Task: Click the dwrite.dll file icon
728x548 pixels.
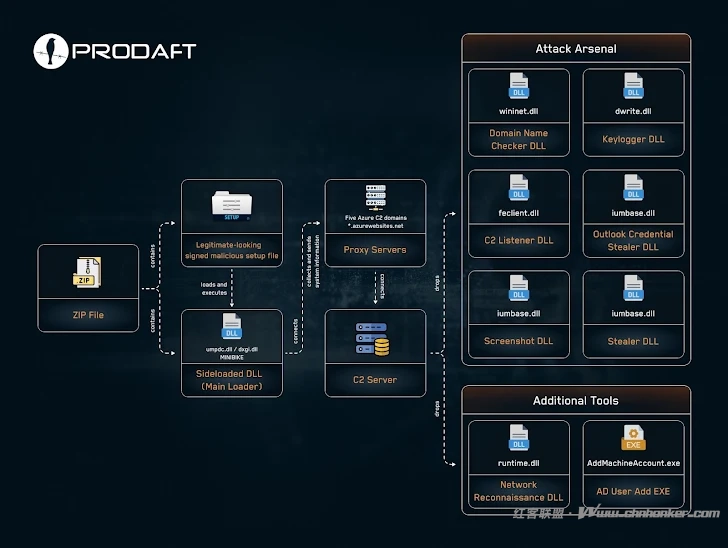Action: click(633, 87)
